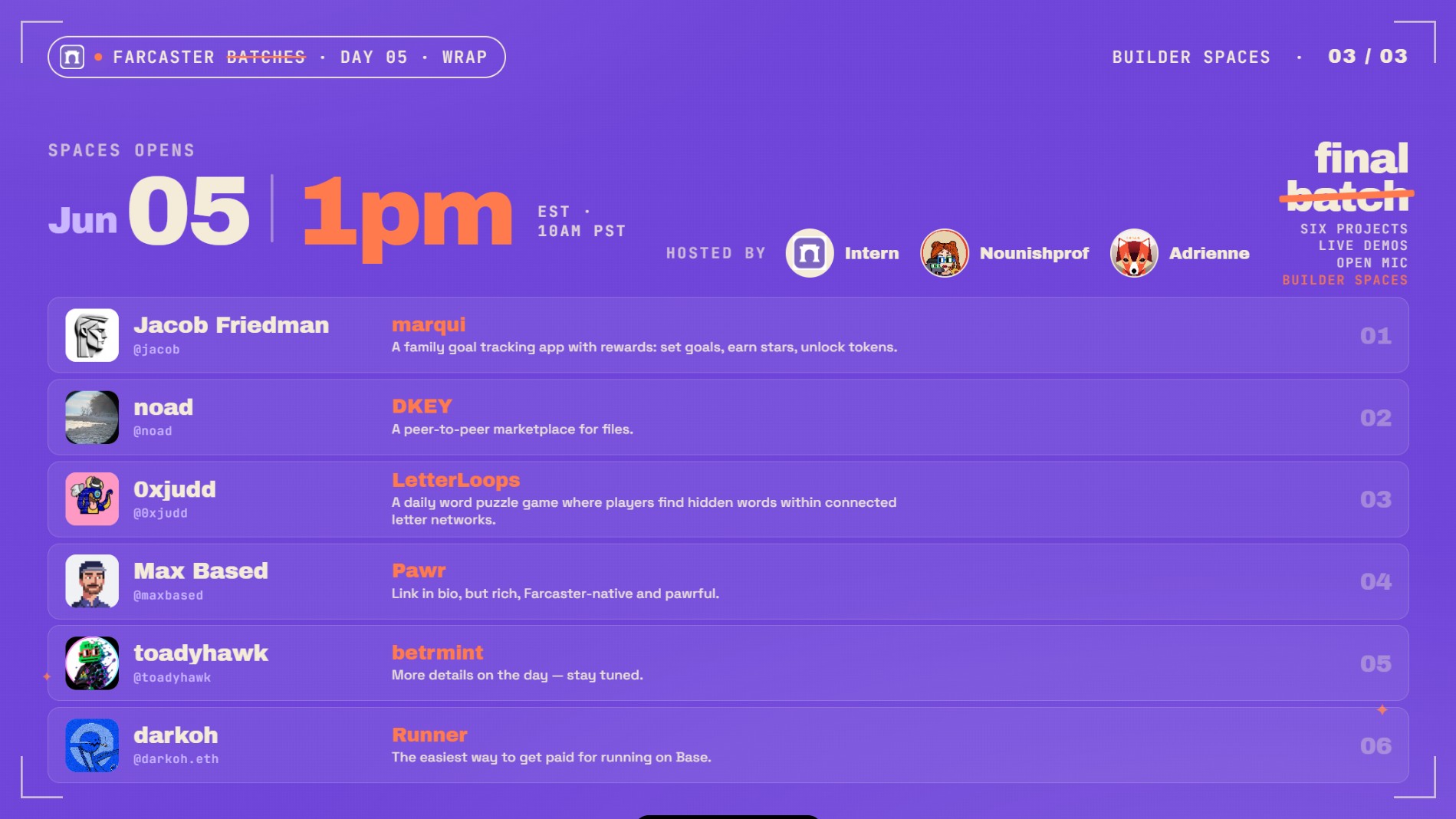Select noad's landscape profile picture
This screenshot has height=819, width=1456.
click(92, 417)
